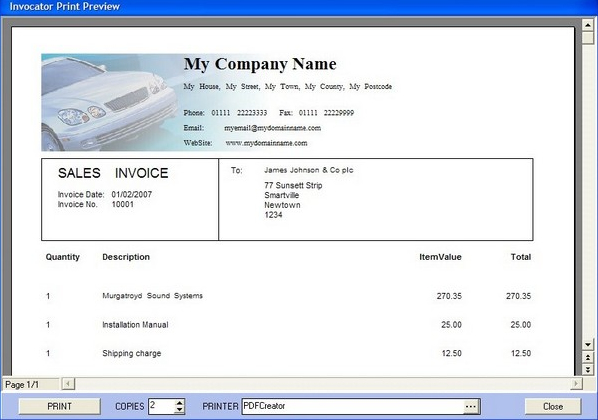Viewport: 598px width, 420px height.
Task: Click the website www.mydomainname.com text
Action: pos(266,143)
